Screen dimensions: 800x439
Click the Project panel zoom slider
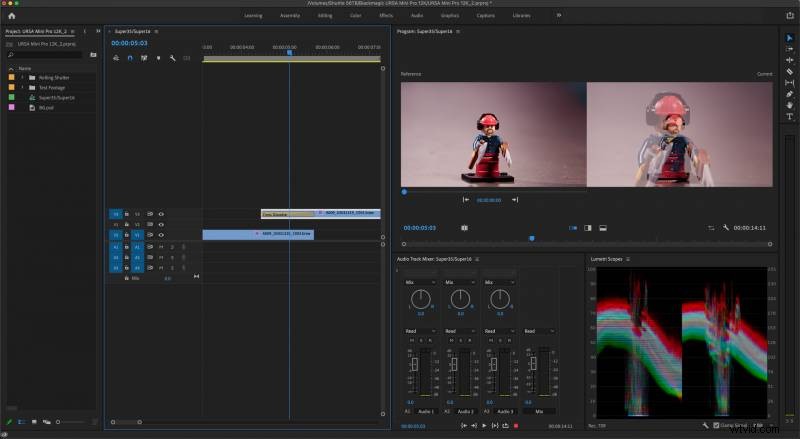(x=71, y=422)
